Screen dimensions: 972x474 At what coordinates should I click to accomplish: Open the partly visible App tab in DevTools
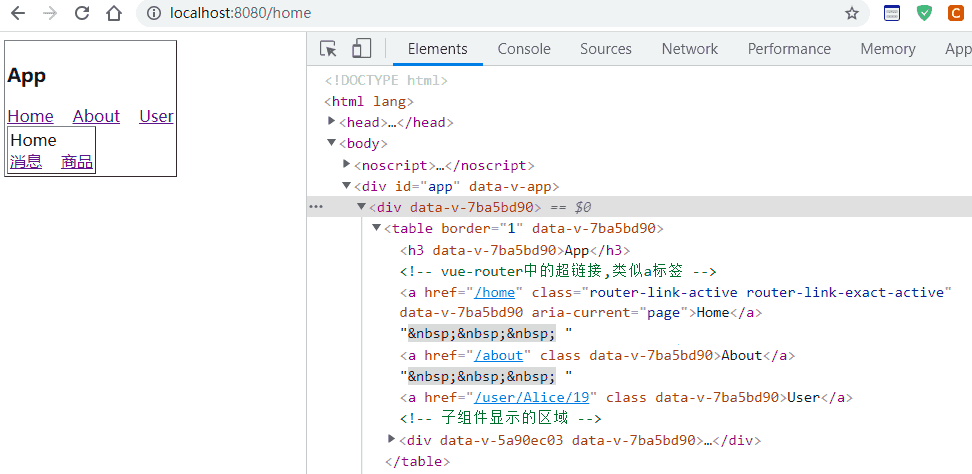958,49
